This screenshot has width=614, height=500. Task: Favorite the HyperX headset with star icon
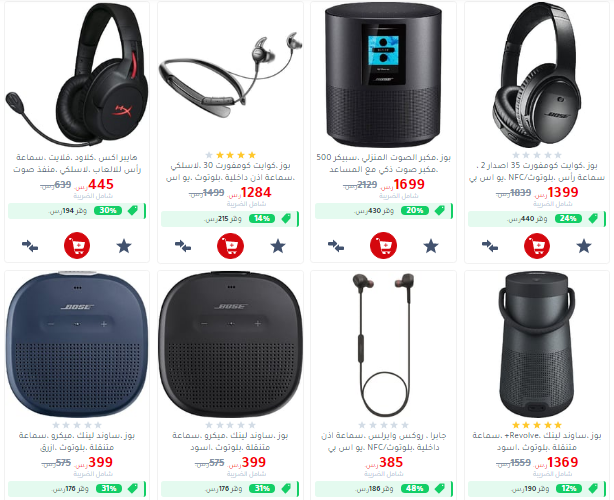(124, 246)
